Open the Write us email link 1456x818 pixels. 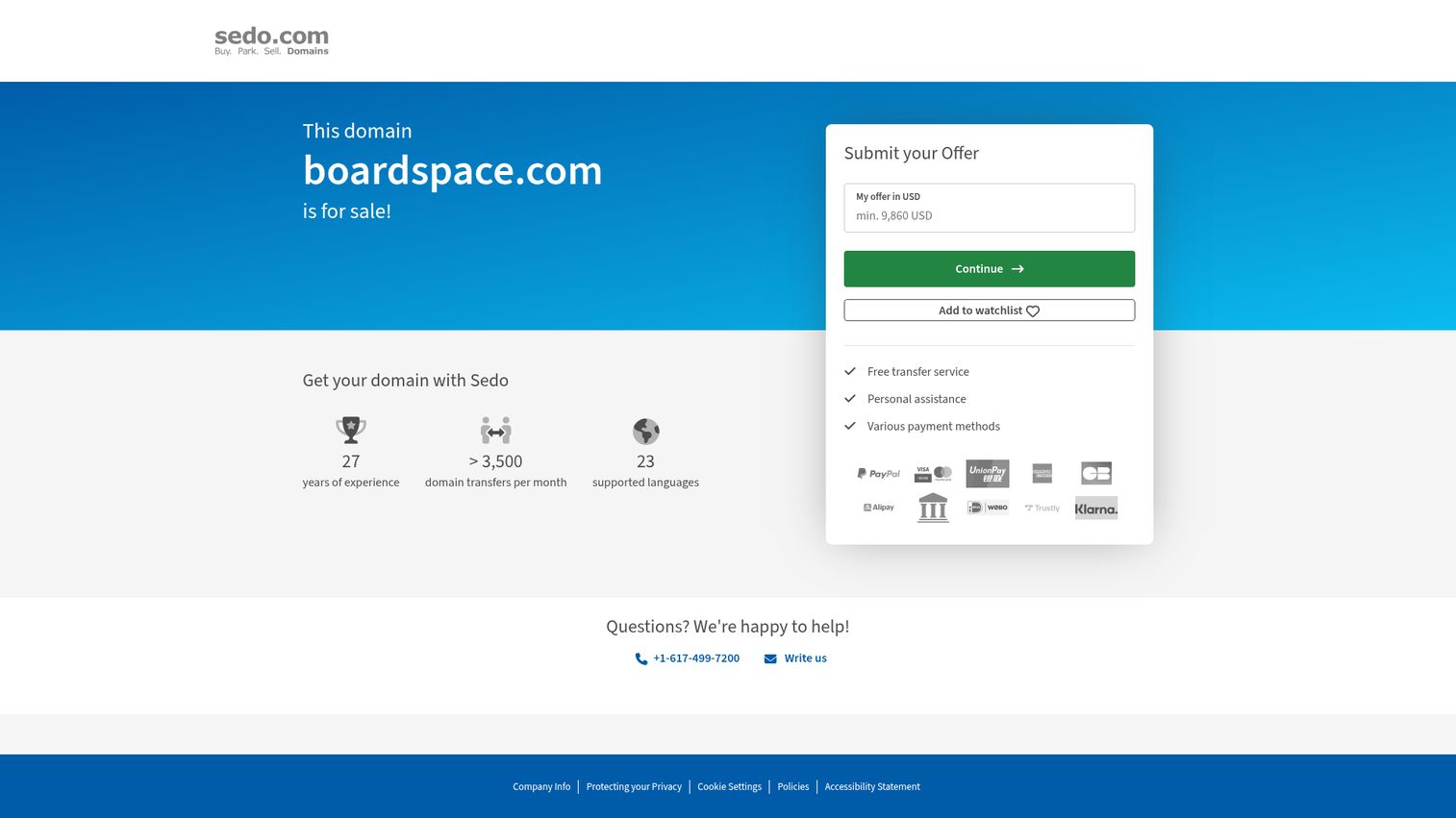[x=795, y=658]
